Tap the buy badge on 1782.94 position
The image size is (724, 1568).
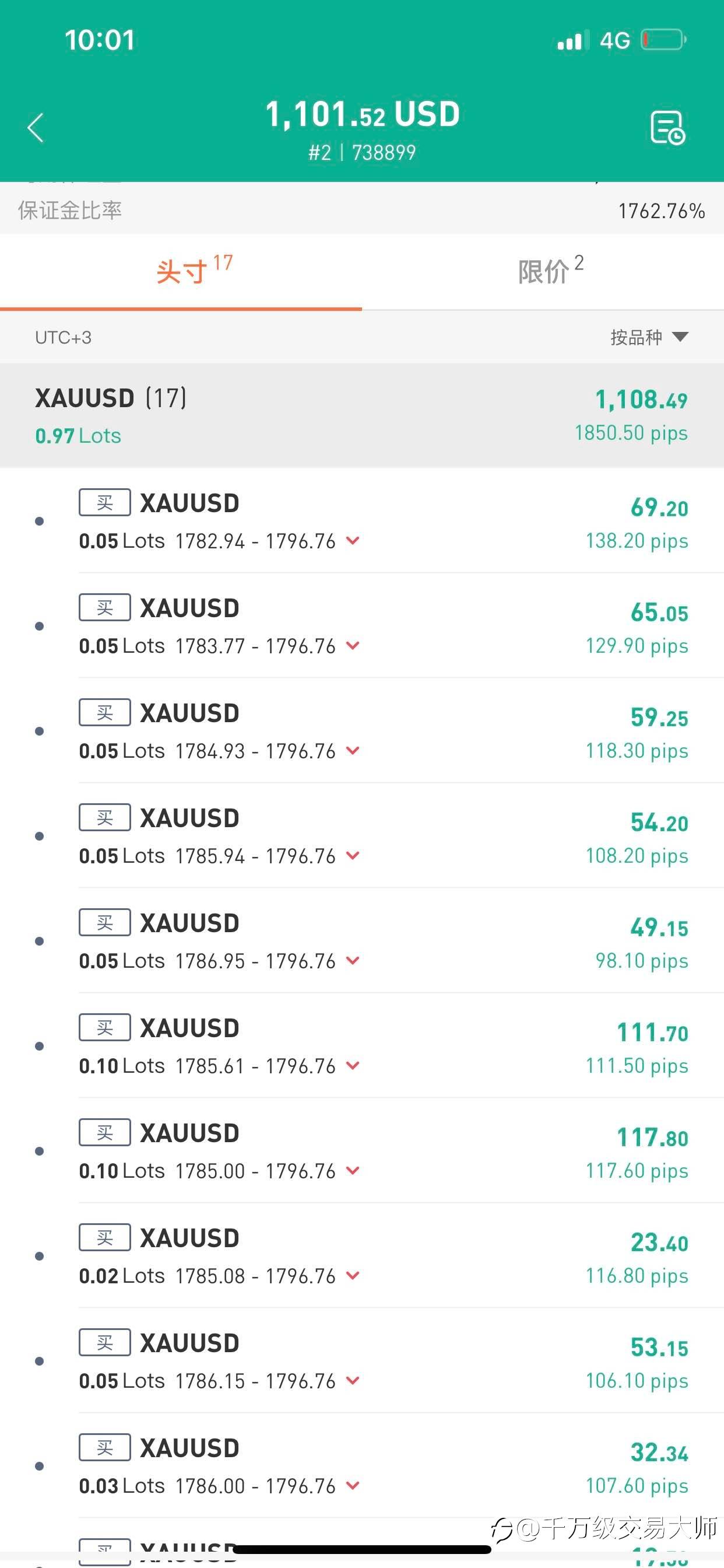[x=105, y=503]
